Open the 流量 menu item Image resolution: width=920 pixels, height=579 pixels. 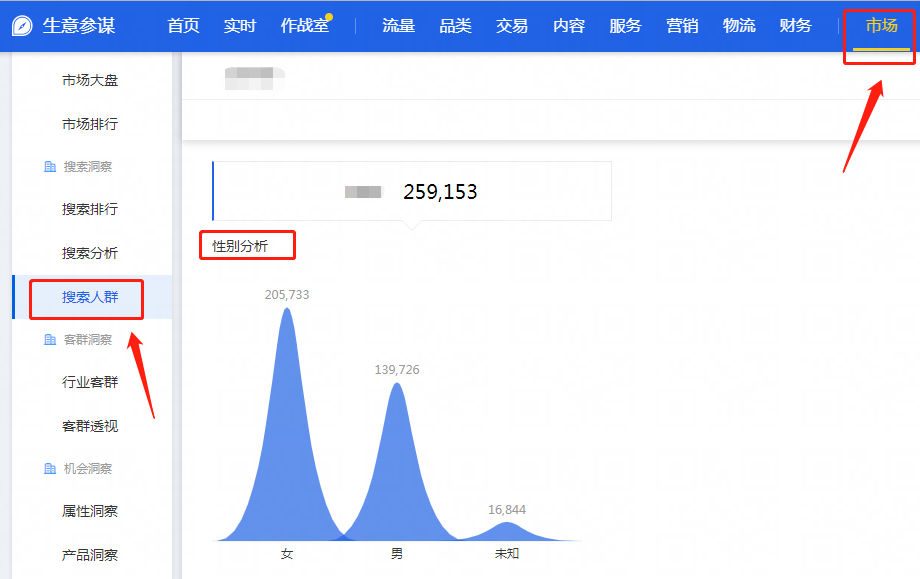[x=398, y=26]
